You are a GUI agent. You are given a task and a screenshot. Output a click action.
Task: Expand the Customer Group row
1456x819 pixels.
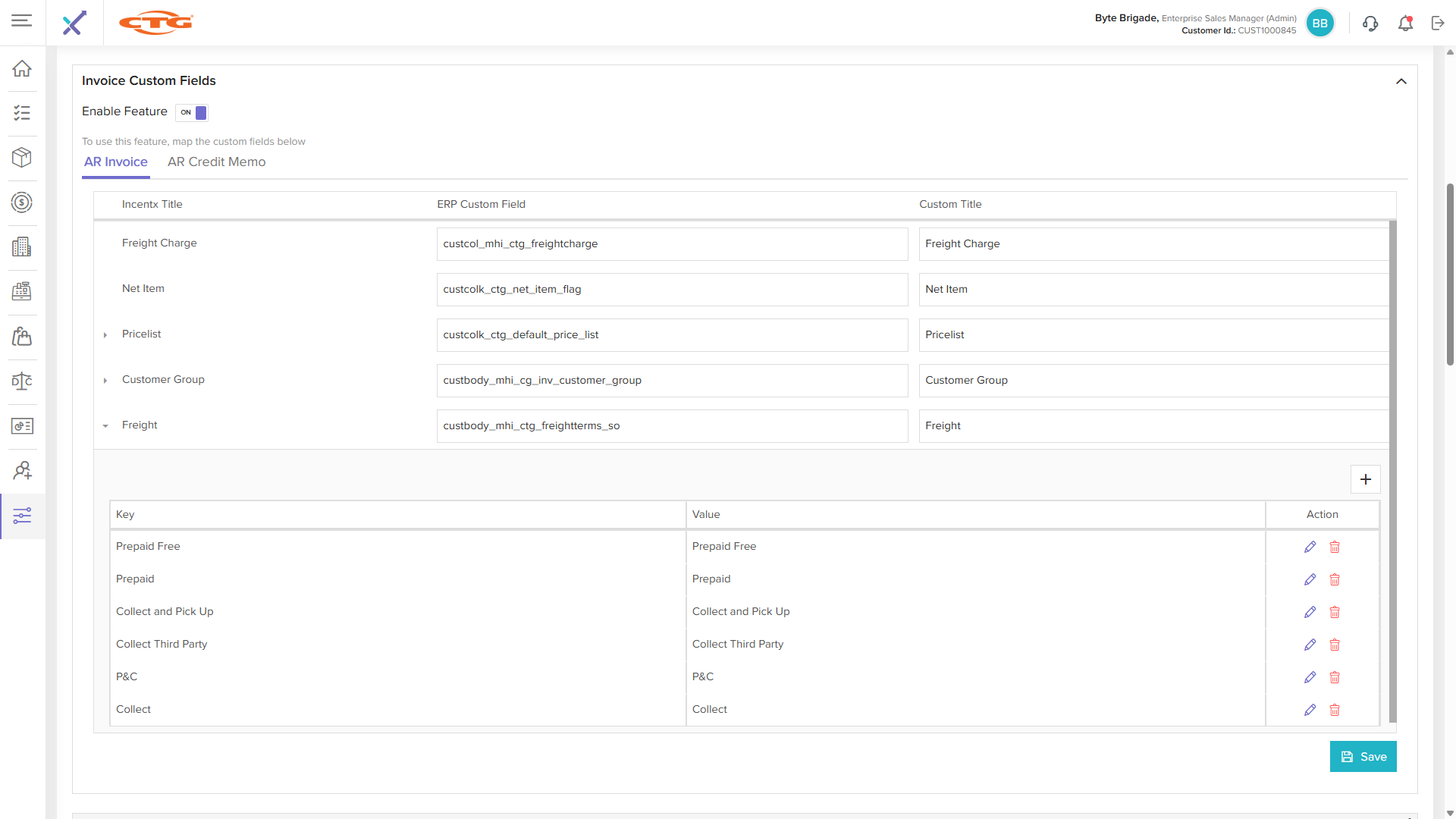pyautogui.click(x=105, y=380)
